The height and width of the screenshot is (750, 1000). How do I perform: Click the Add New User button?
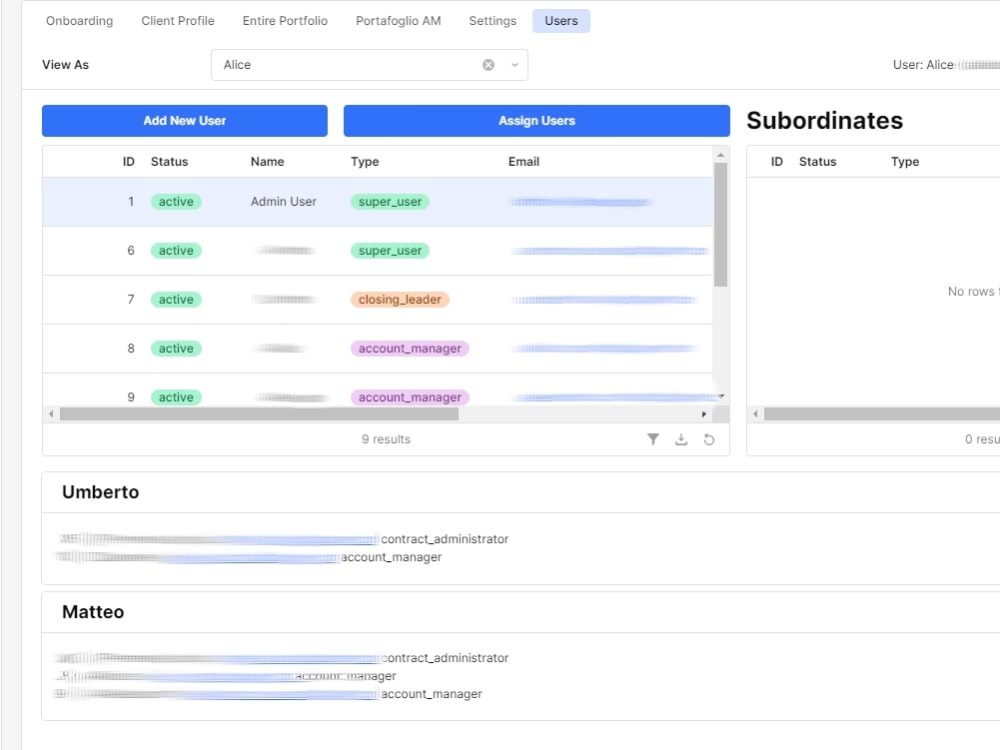(x=184, y=120)
